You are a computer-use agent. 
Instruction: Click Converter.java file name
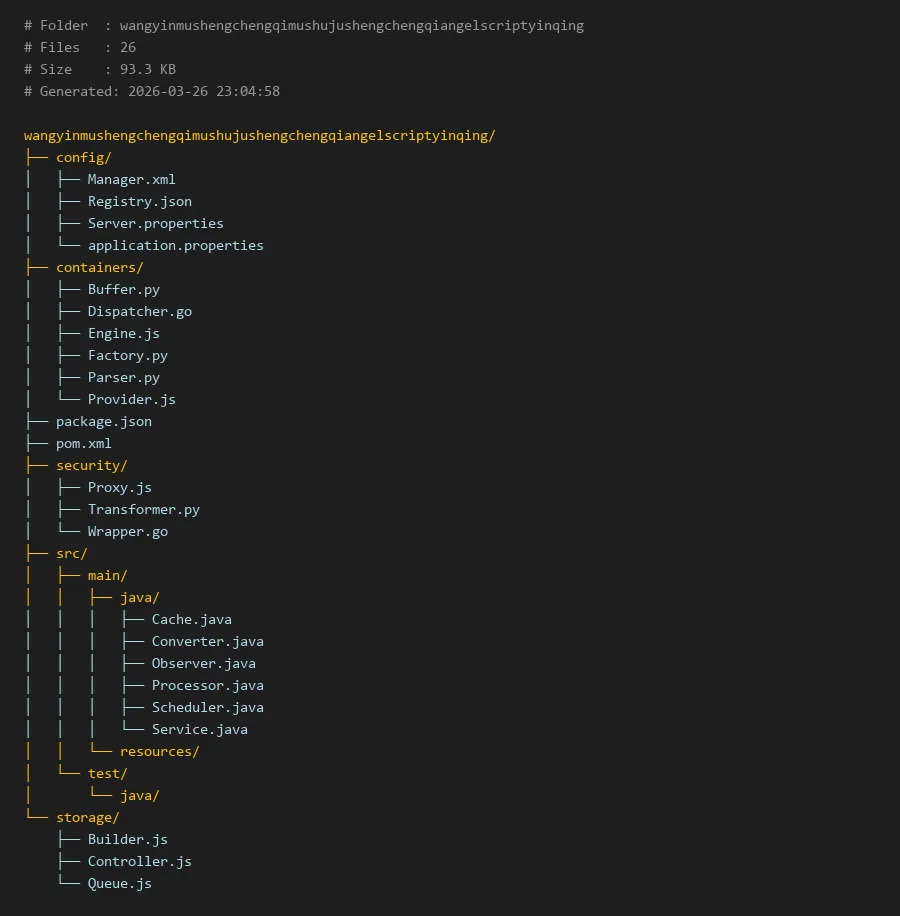click(x=207, y=641)
